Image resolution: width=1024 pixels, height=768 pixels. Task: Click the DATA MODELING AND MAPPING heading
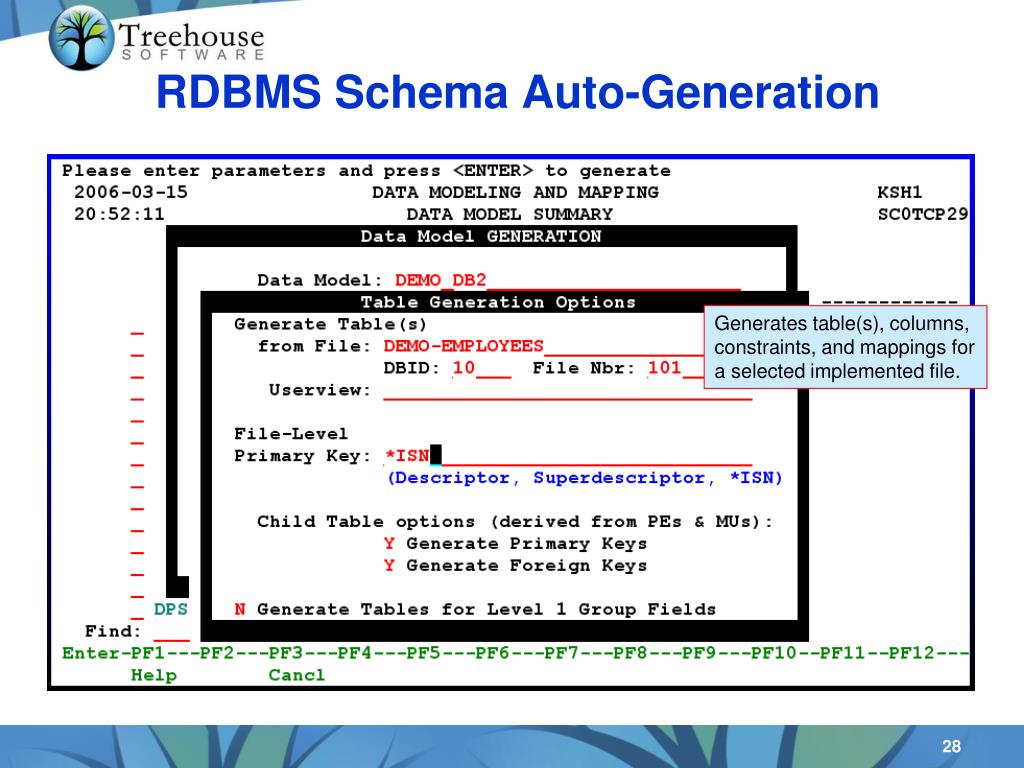click(x=515, y=193)
